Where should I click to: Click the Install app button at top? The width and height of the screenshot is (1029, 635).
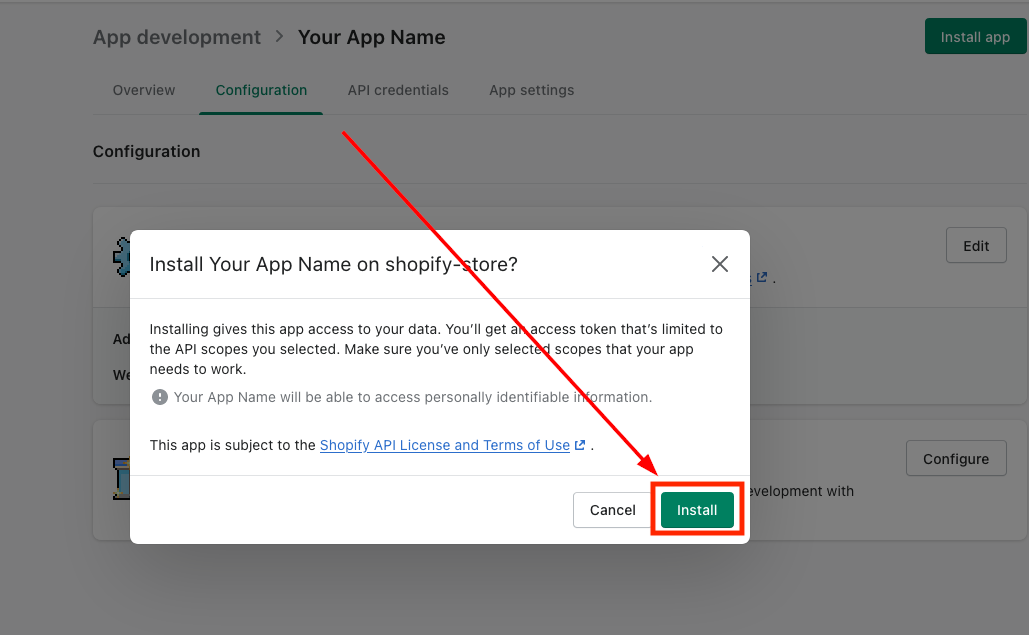974,37
